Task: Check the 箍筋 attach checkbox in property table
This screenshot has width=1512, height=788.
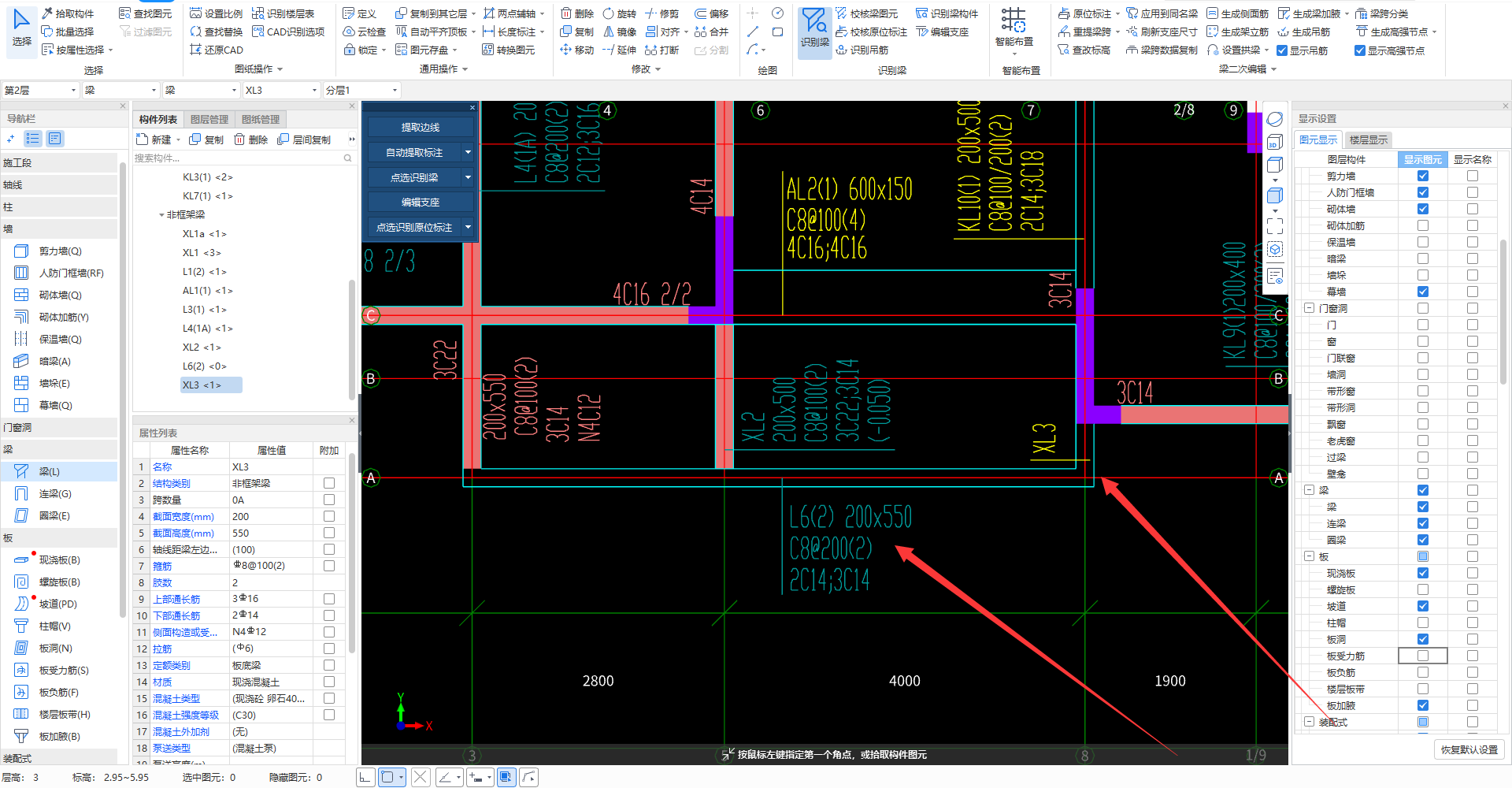Action: [329, 566]
